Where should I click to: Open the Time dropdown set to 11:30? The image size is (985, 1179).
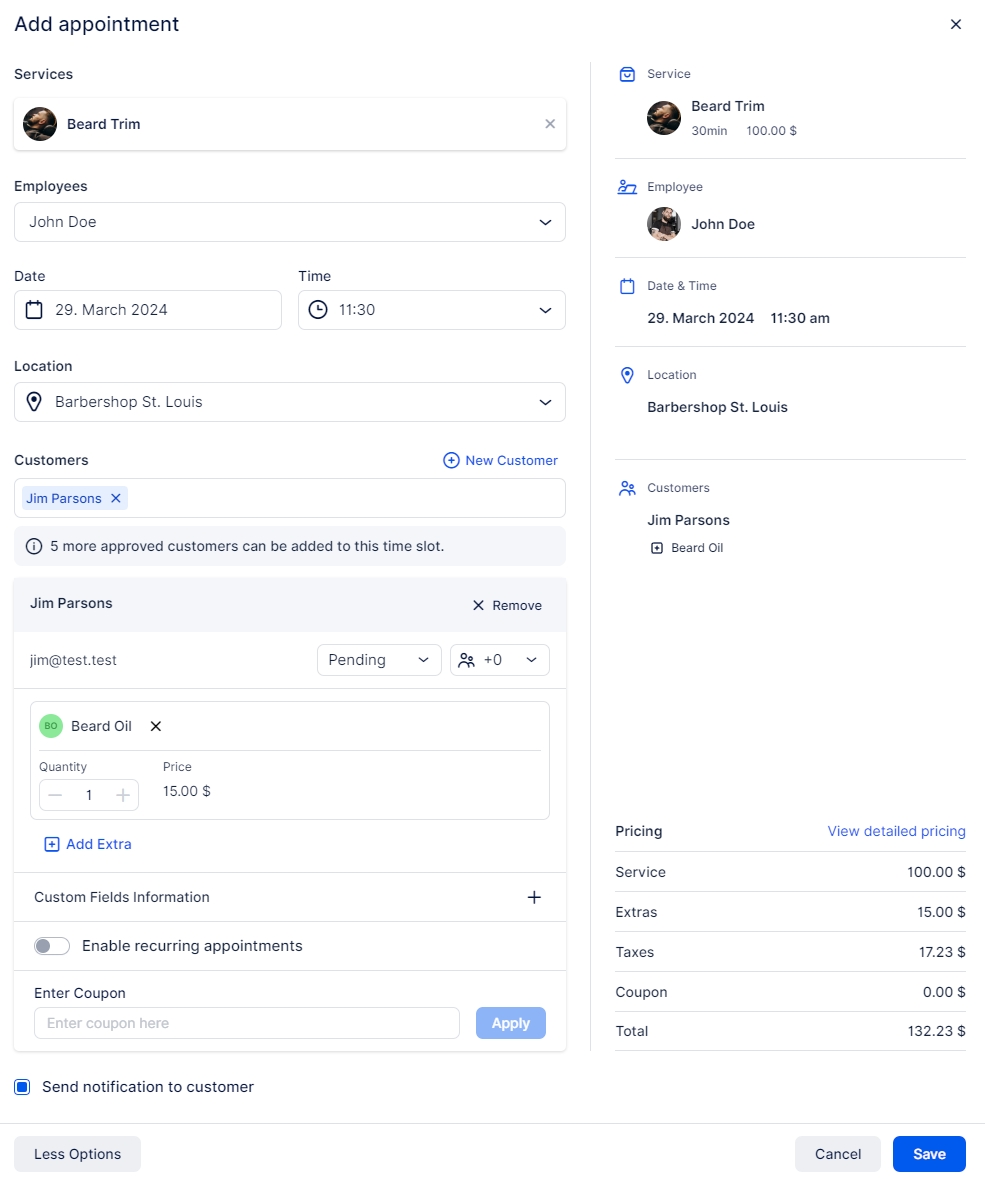click(431, 310)
